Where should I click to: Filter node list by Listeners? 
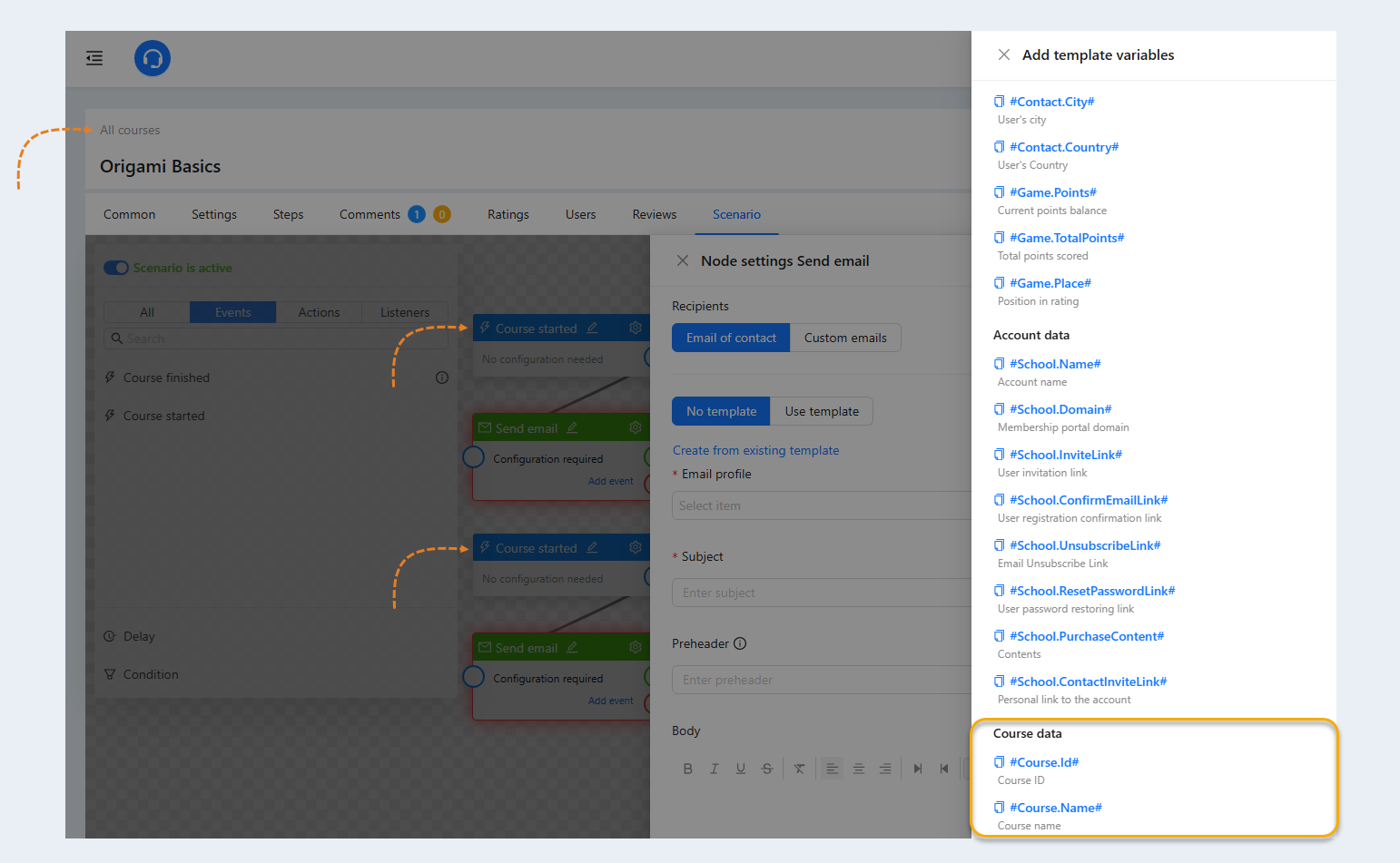coord(405,312)
